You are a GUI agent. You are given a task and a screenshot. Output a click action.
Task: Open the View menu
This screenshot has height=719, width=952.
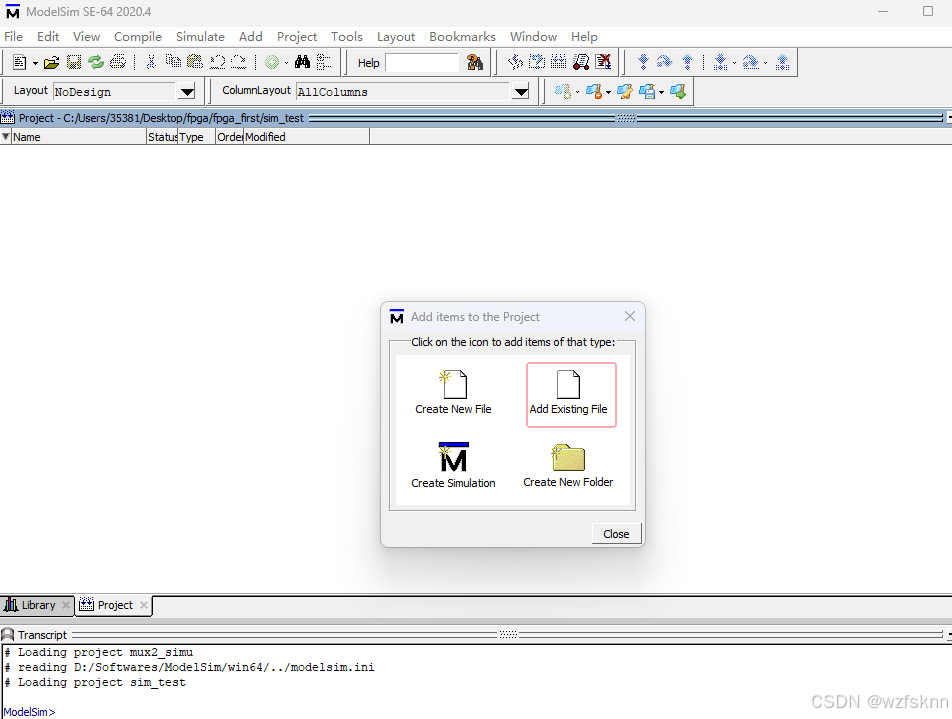[86, 36]
